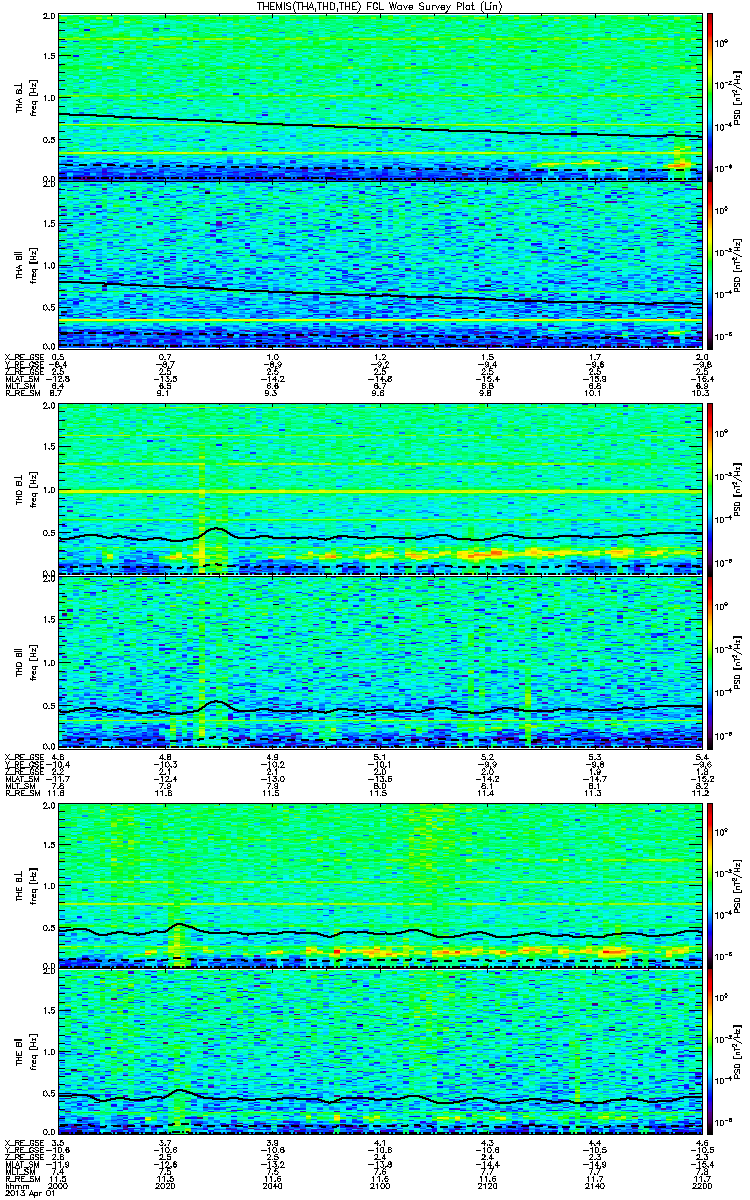Viewport: 750px width, 1200px height.
Task: Click first X_RE_GSE value 3.5 under THE
Action: [x=59, y=1143]
